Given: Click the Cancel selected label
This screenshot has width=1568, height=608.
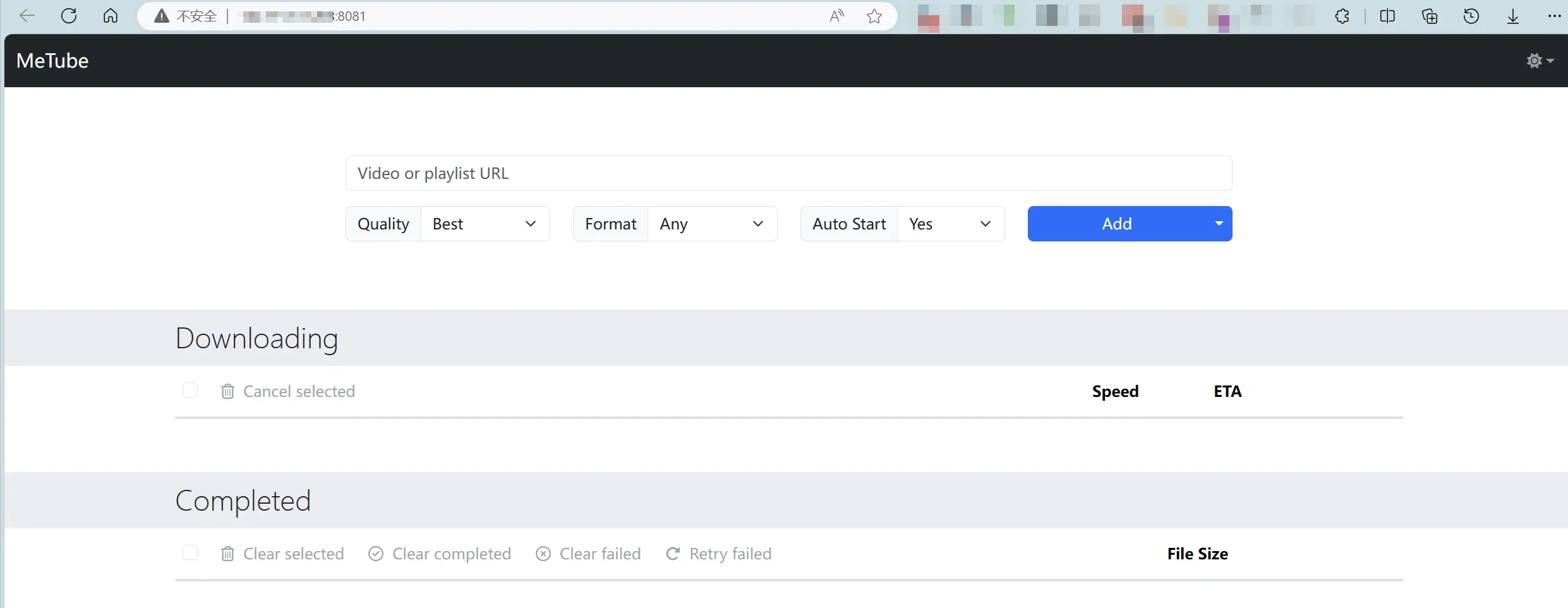Looking at the screenshot, I should 299,391.
